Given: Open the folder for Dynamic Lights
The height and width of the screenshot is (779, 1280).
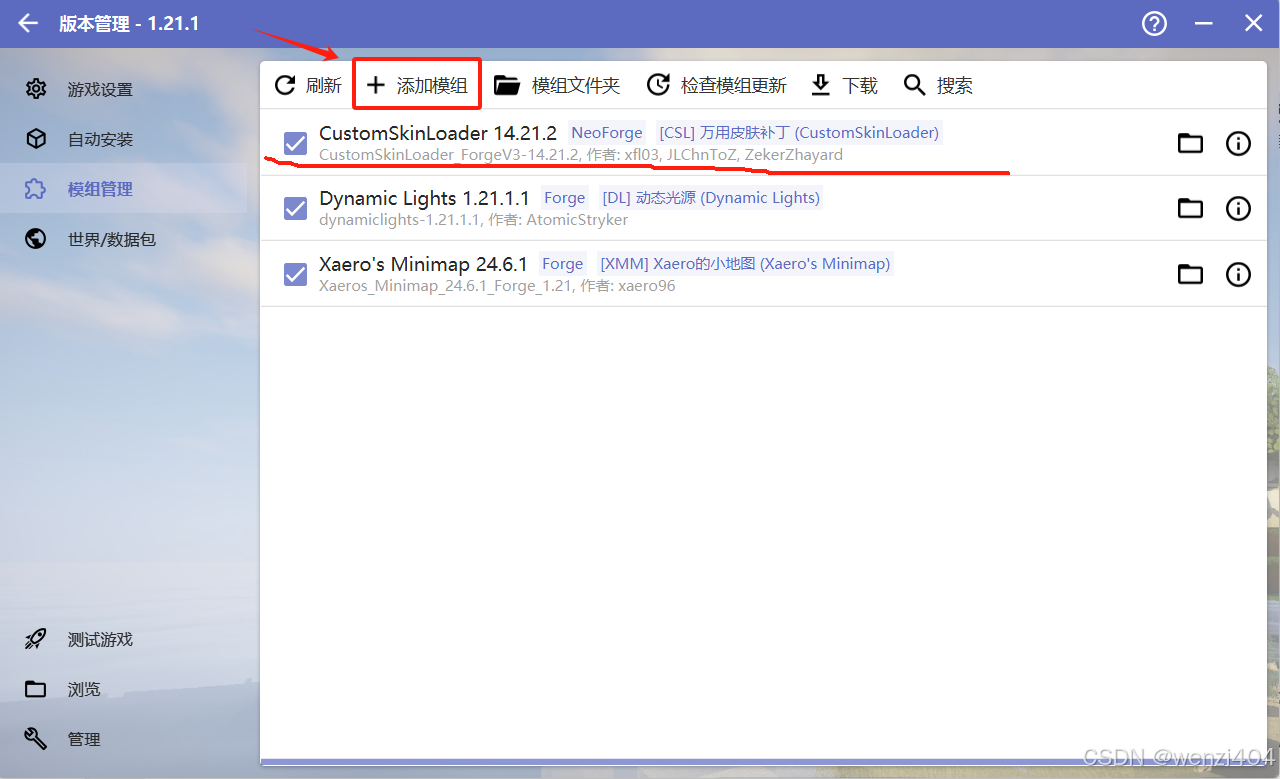Looking at the screenshot, I should tap(1190, 208).
